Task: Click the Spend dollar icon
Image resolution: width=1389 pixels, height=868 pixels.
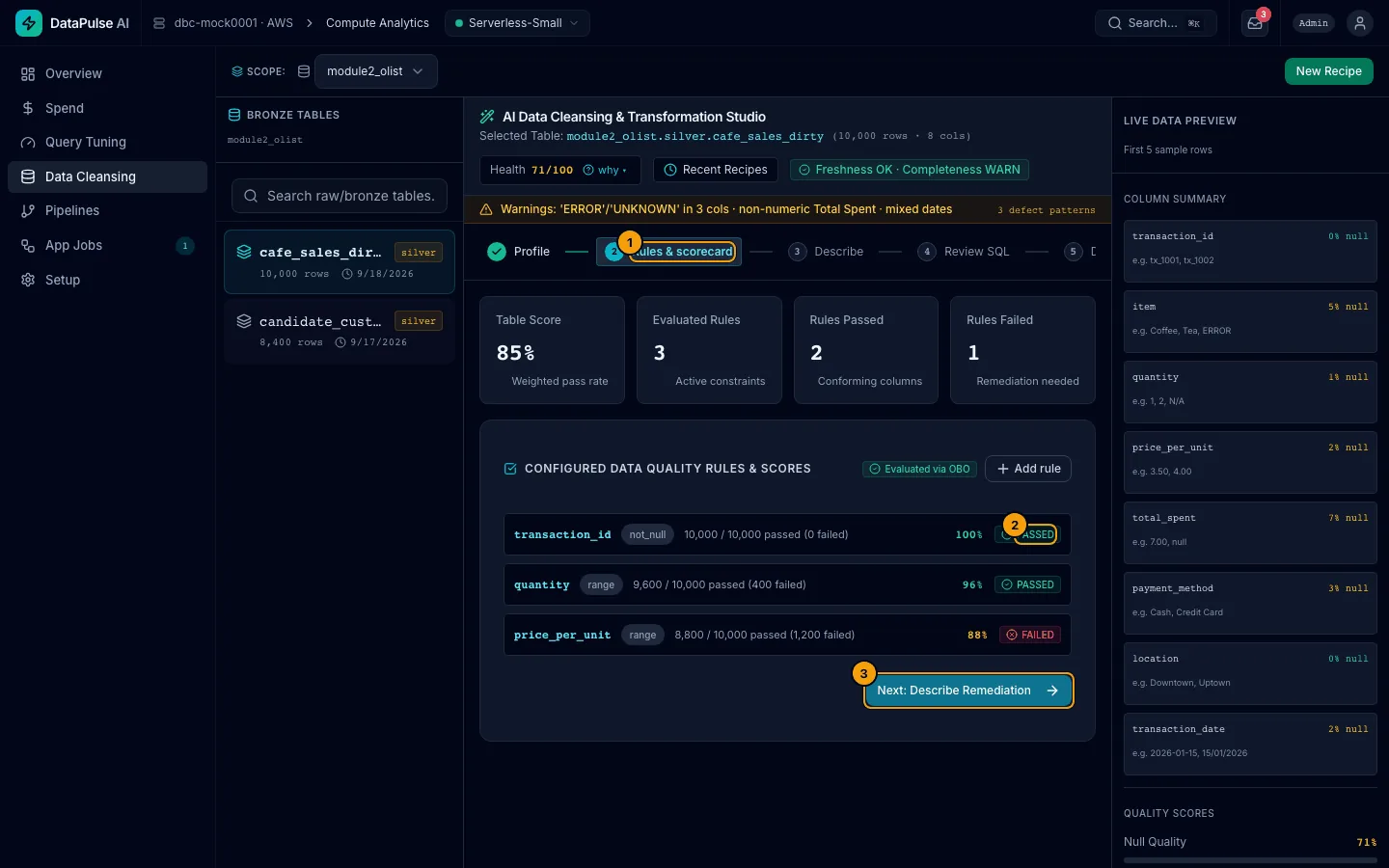Action: tap(28, 108)
